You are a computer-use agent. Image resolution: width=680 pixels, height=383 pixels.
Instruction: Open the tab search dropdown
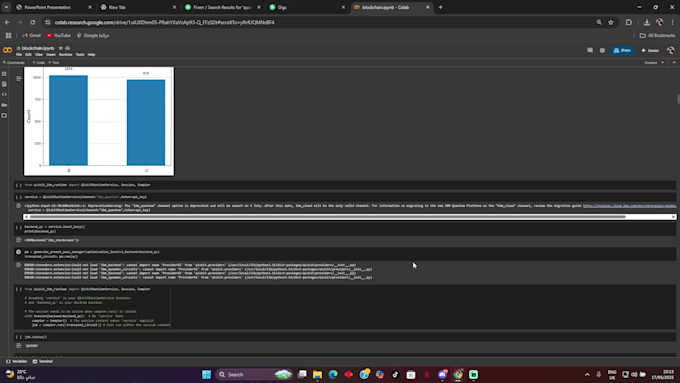click(7, 7)
